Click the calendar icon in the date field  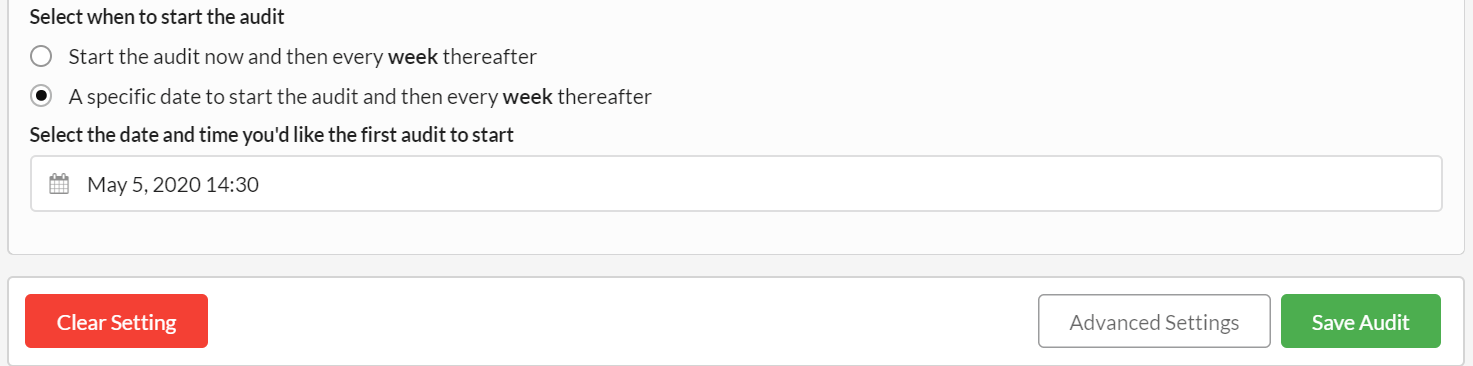59,184
